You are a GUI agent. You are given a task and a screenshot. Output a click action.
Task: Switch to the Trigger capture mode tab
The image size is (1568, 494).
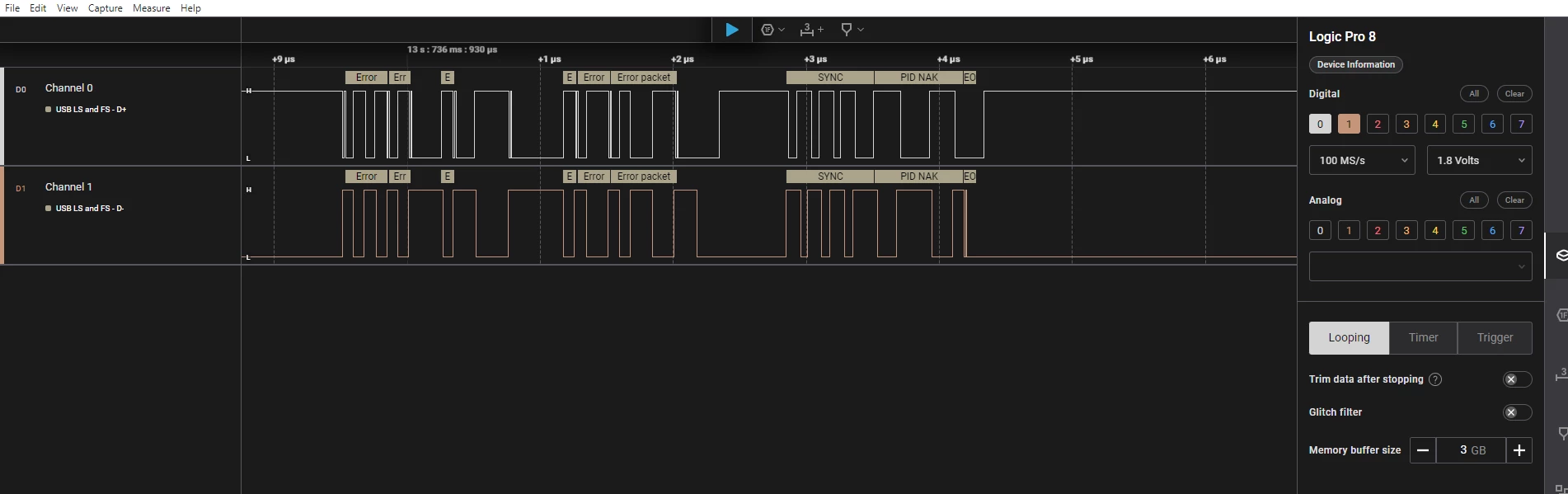tap(1495, 338)
